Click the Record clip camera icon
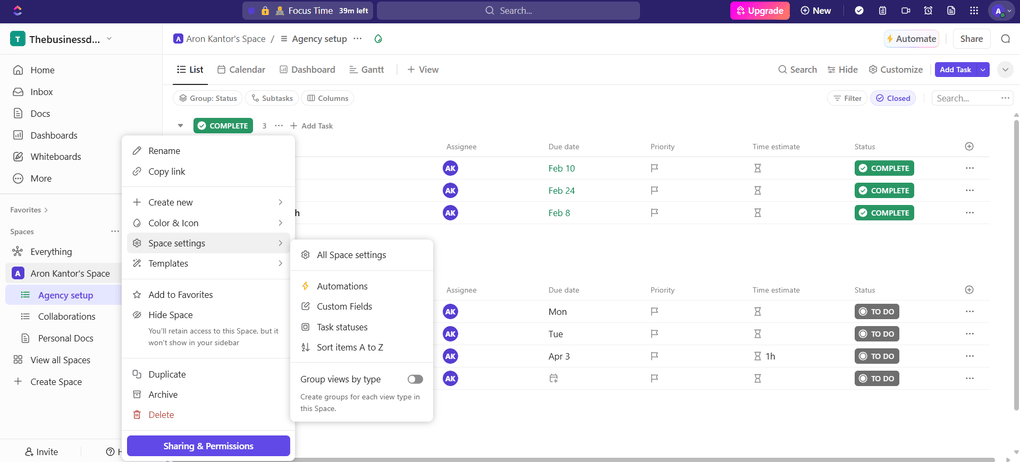The height and width of the screenshot is (462, 1020). point(905,10)
